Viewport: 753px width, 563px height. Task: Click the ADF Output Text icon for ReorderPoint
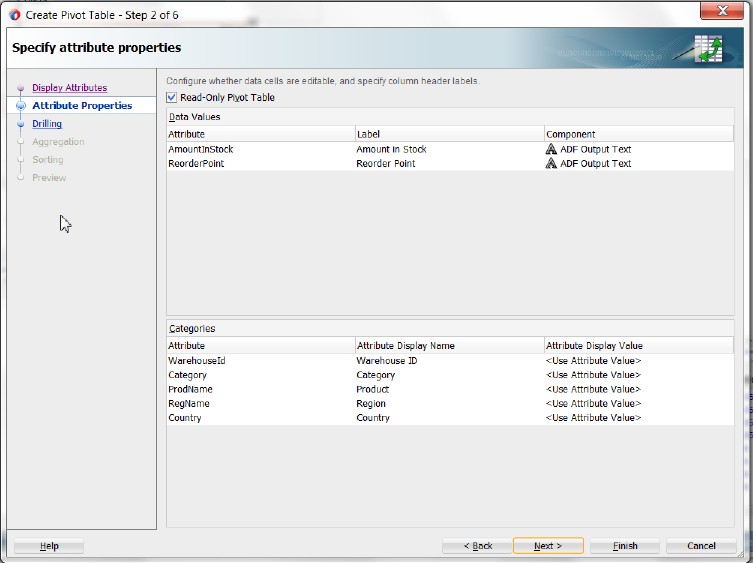551,163
